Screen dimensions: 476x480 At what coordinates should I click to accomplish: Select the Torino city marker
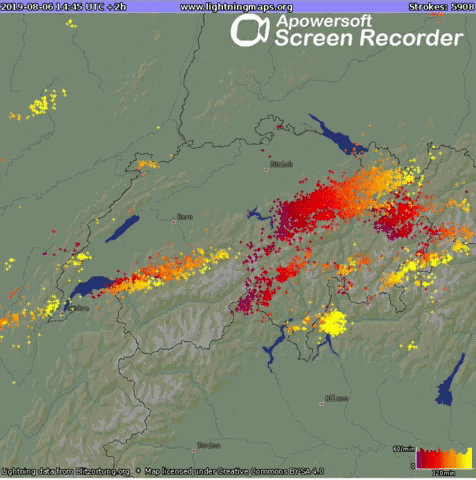[194, 451]
